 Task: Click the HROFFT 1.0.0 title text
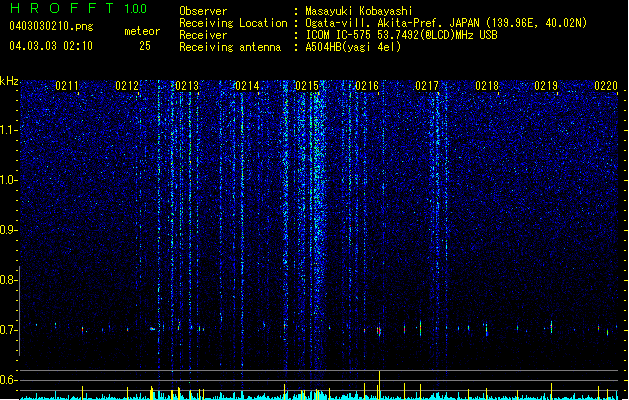pyautogui.click(x=78, y=8)
